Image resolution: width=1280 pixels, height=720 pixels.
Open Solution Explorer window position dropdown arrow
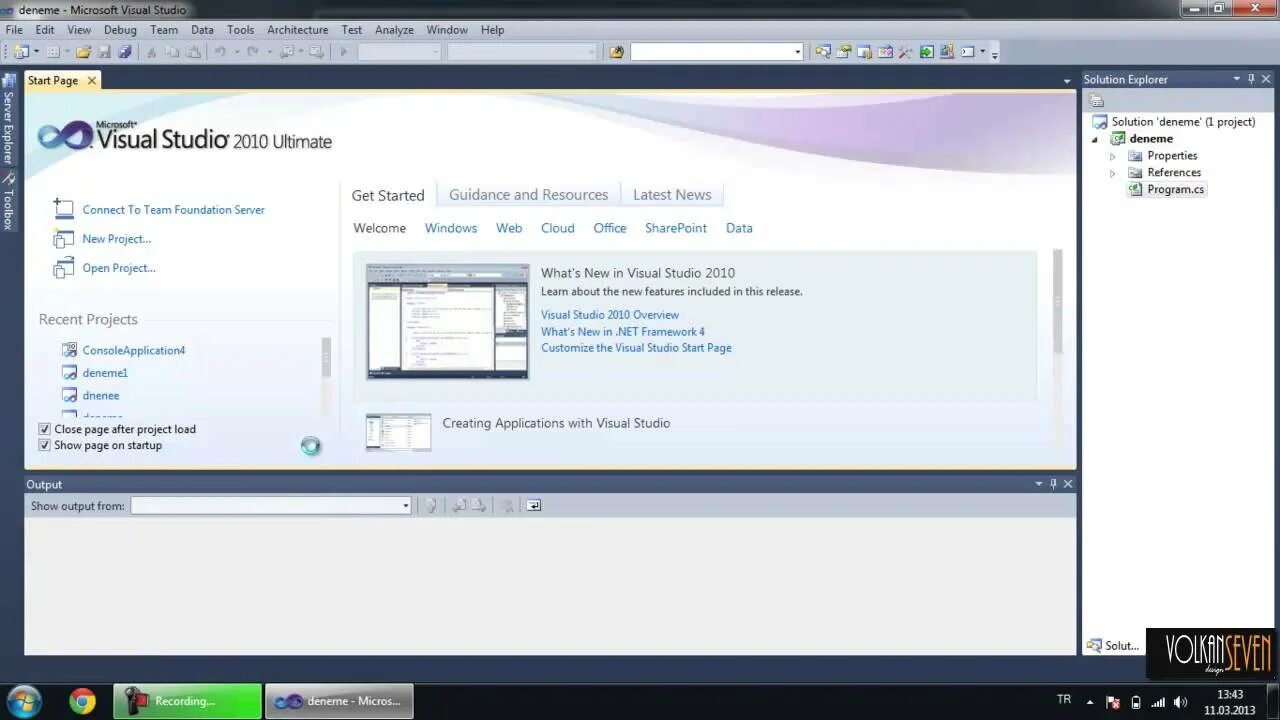pyautogui.click(x=1236, y=79)
